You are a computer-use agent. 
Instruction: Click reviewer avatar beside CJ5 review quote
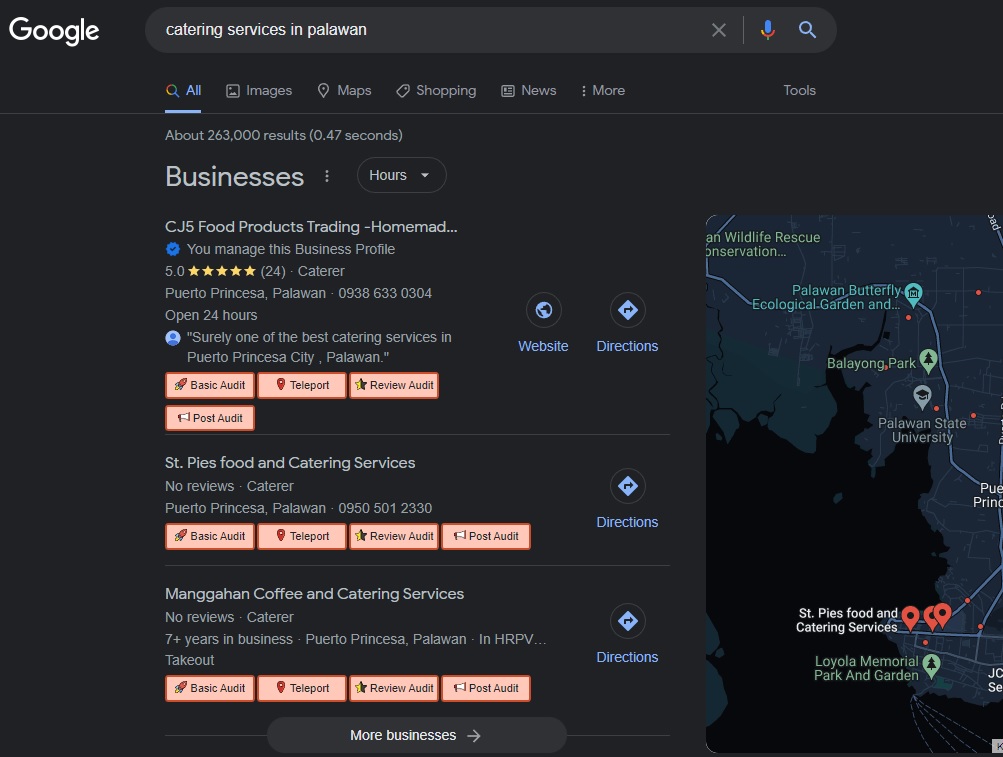click(x=173, y=338)
